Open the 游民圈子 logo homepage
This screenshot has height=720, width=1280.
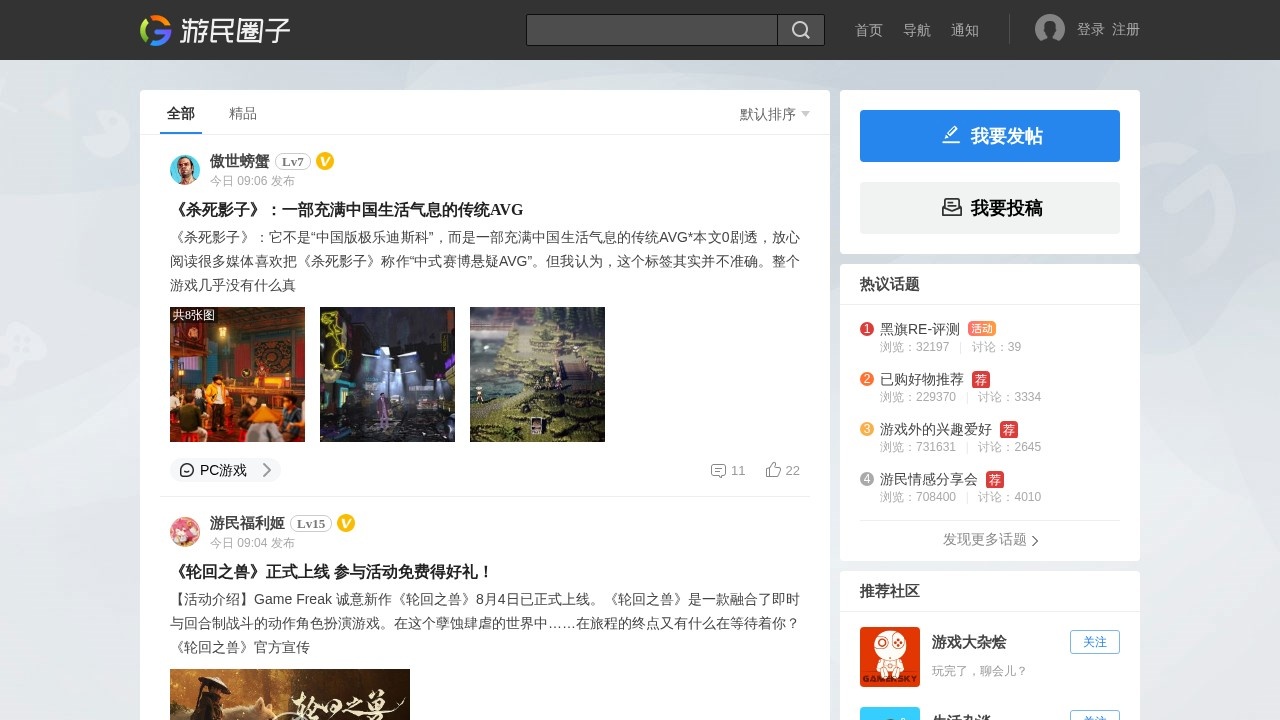click(215, 30)
